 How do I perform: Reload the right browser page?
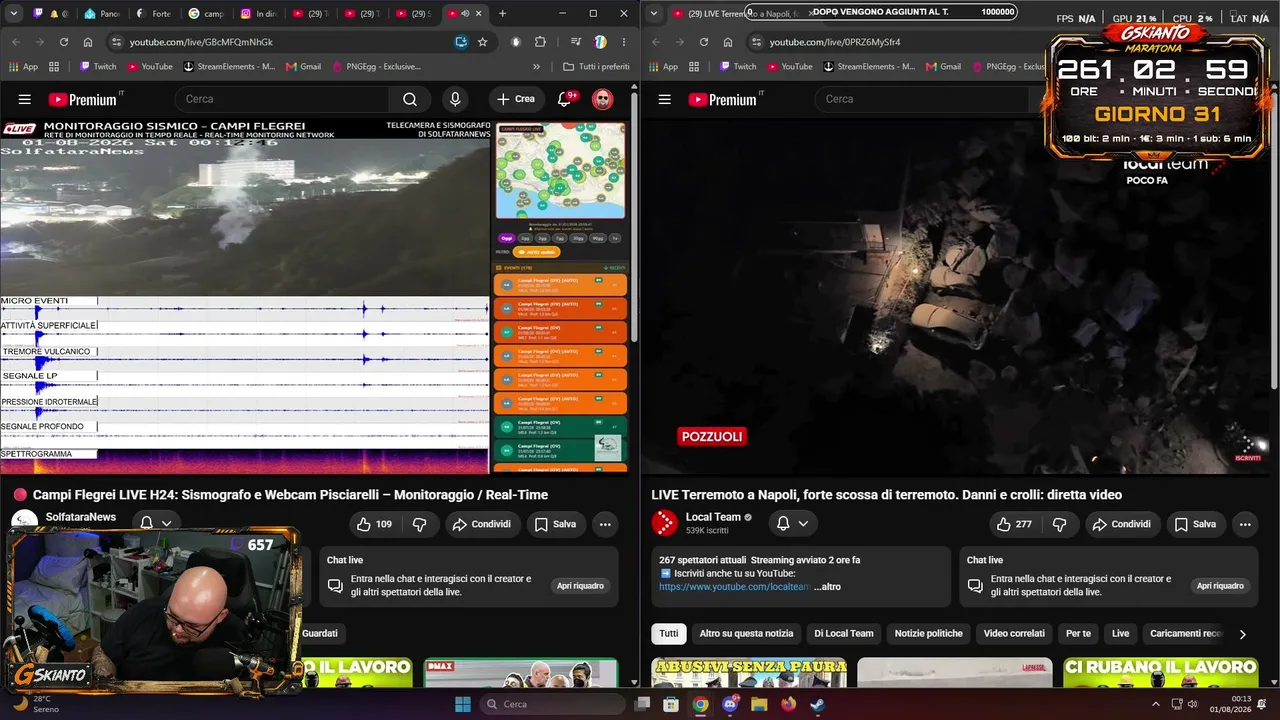pos(704,42)
